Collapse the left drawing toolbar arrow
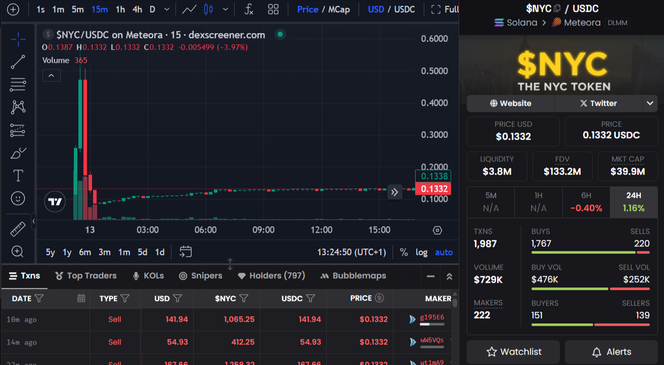Viewport: 664px width, 365px height. tap(33, 221)
